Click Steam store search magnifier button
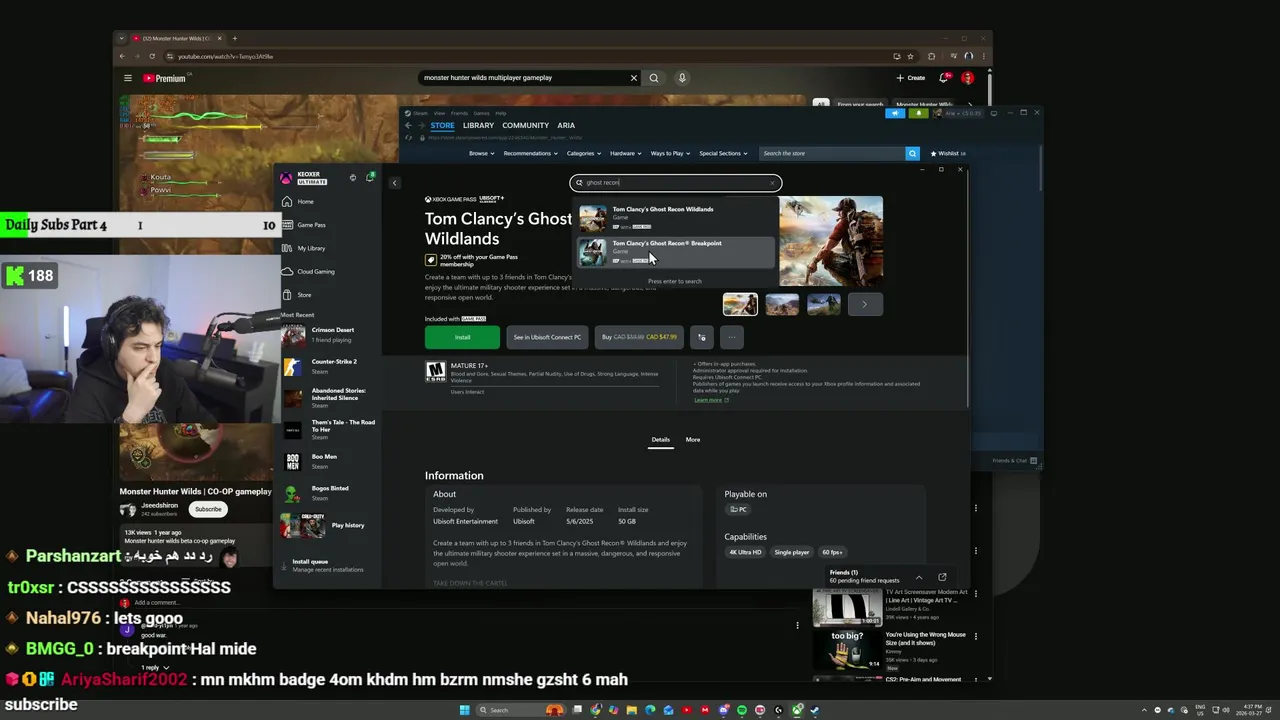 (x=912, y=153)
